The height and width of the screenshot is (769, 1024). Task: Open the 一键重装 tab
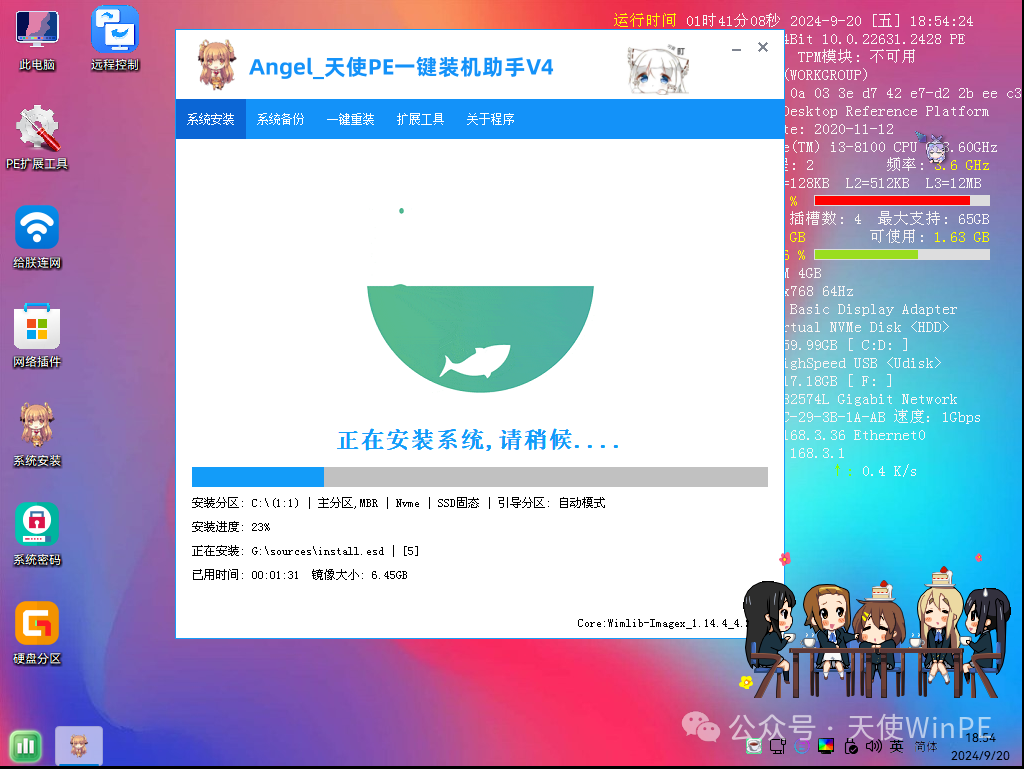click(350, 119)
